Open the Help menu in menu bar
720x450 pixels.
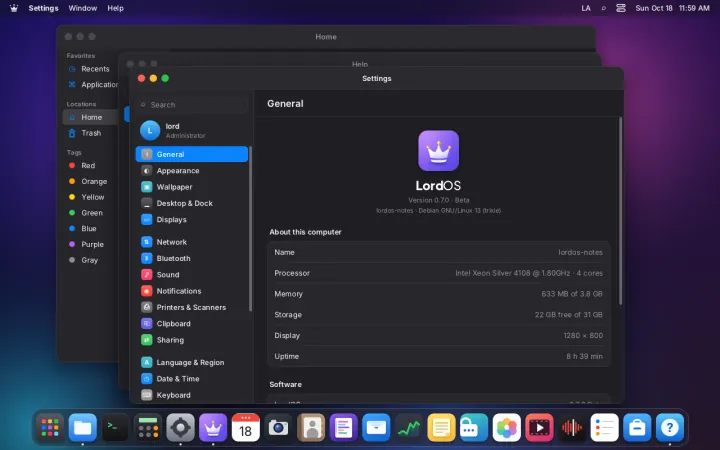tap(115, 8)
